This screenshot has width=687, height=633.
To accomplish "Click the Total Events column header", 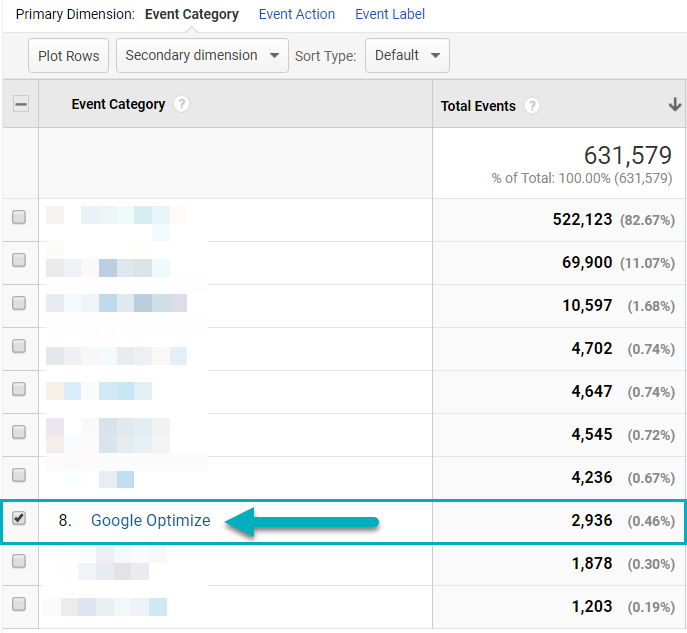I will 478,106.
